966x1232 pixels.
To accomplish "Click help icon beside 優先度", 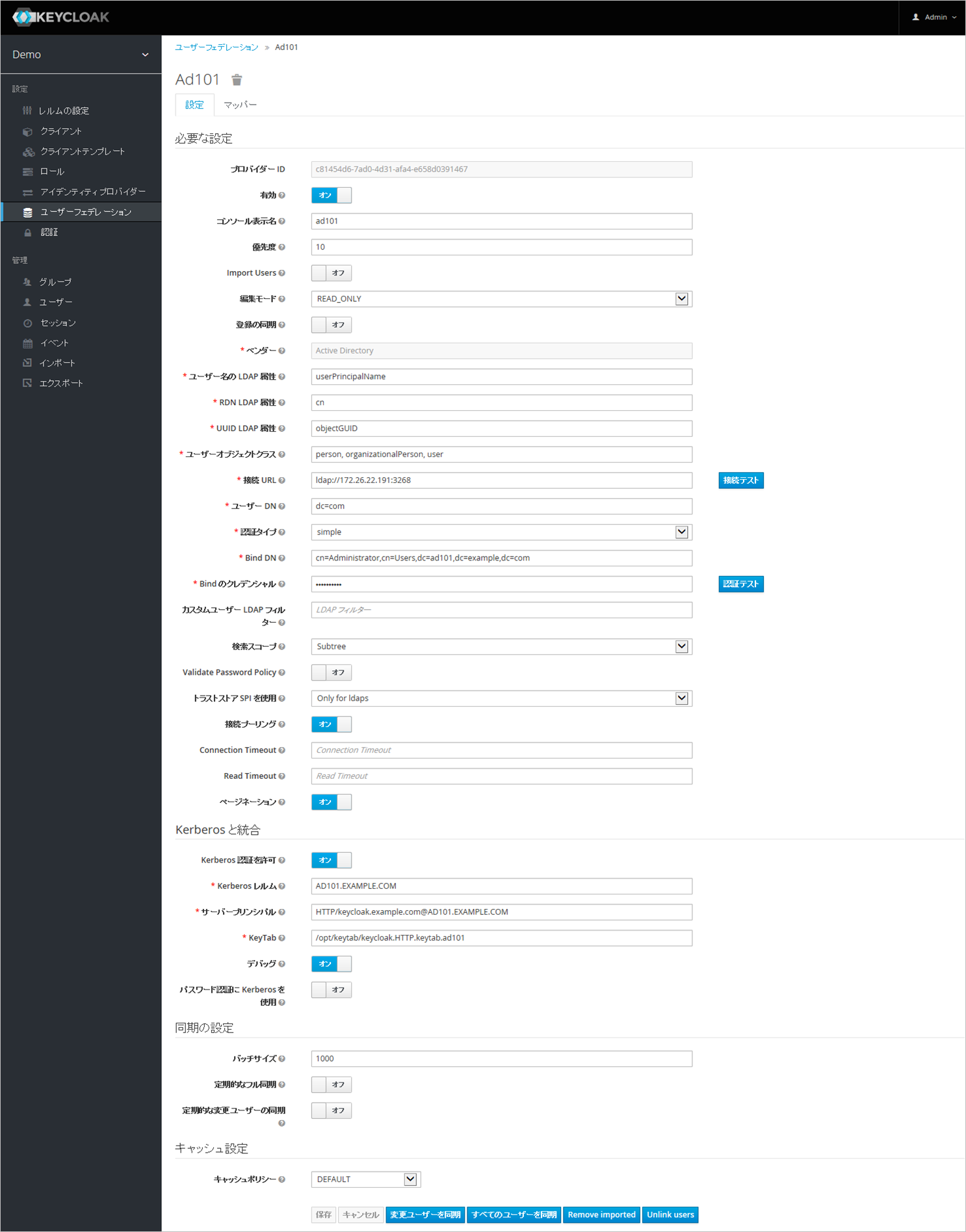I will (x=281, y=247).
